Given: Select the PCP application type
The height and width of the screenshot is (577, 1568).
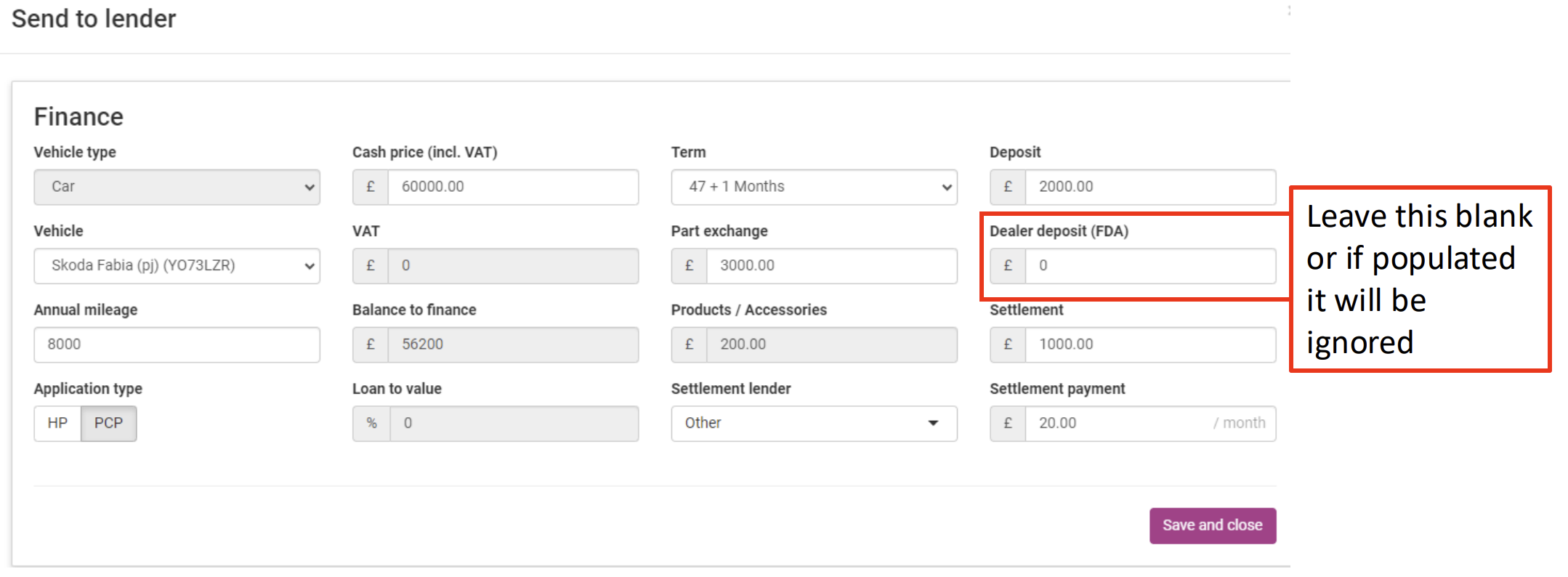Looking at the screenshot, I should 108,423.
